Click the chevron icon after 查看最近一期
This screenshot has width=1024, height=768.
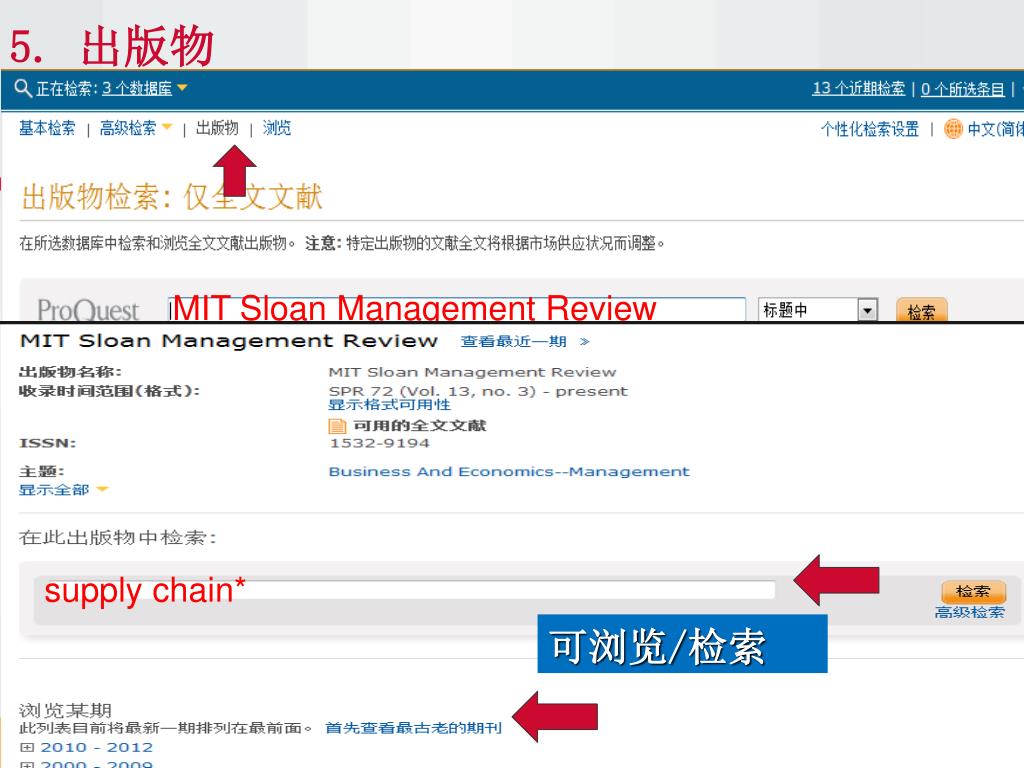pos(584,342)
